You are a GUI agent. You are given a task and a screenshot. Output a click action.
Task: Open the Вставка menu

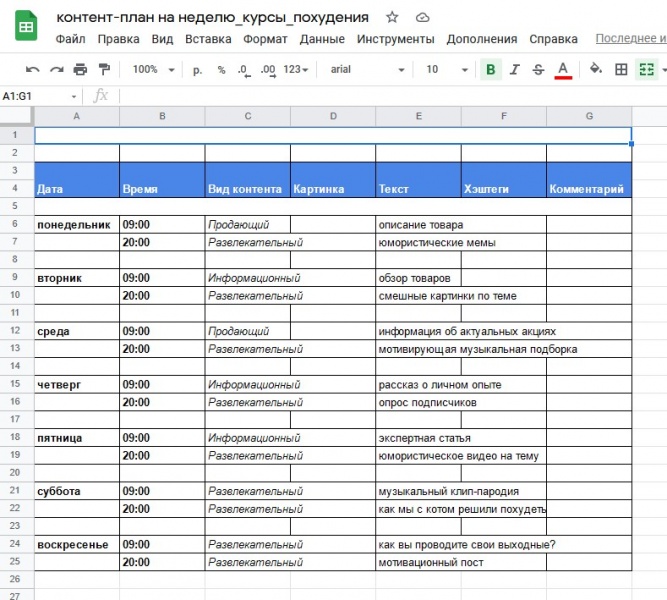(x=208, y=39)
